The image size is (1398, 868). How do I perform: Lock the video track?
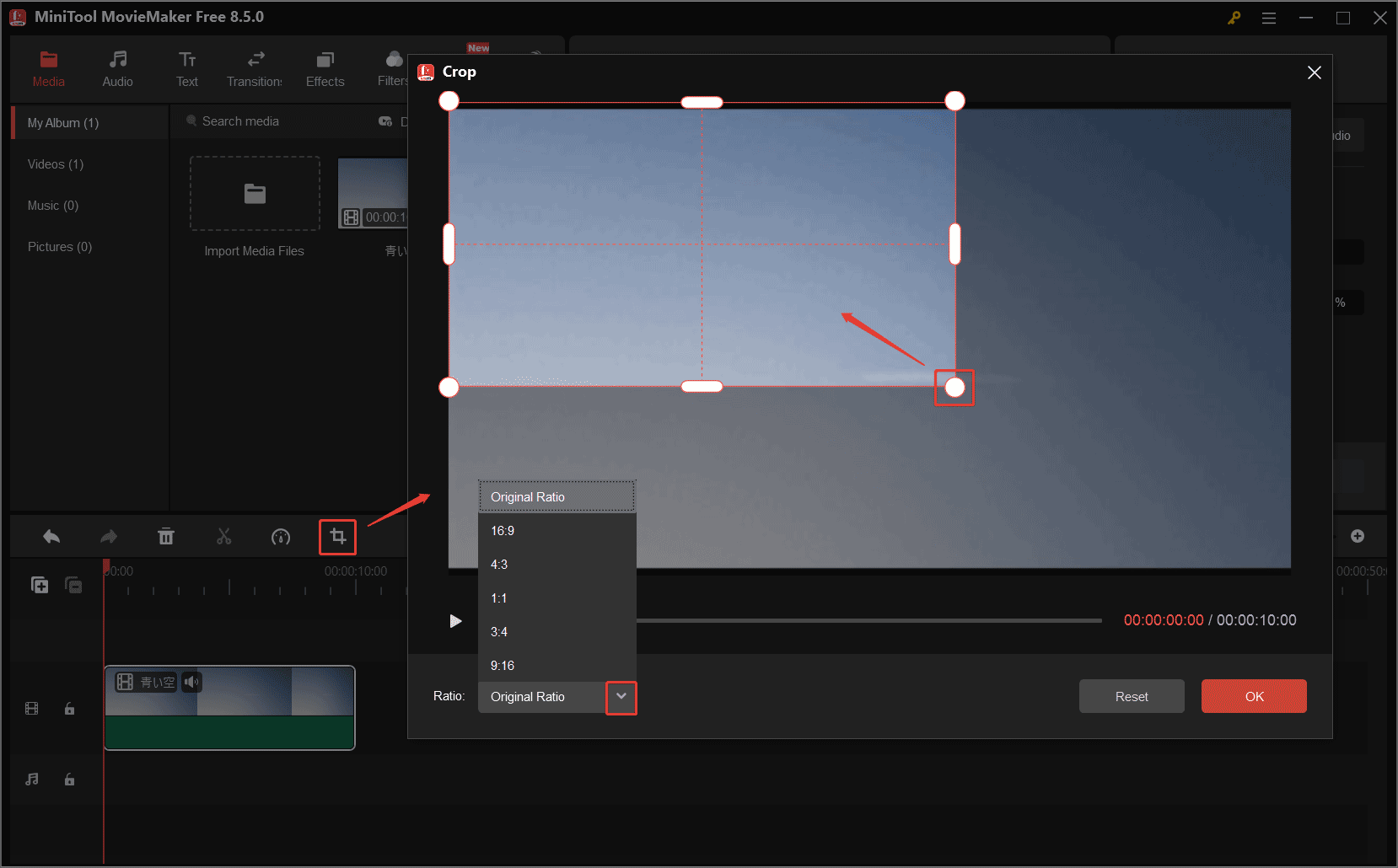[x=69, y=709]
